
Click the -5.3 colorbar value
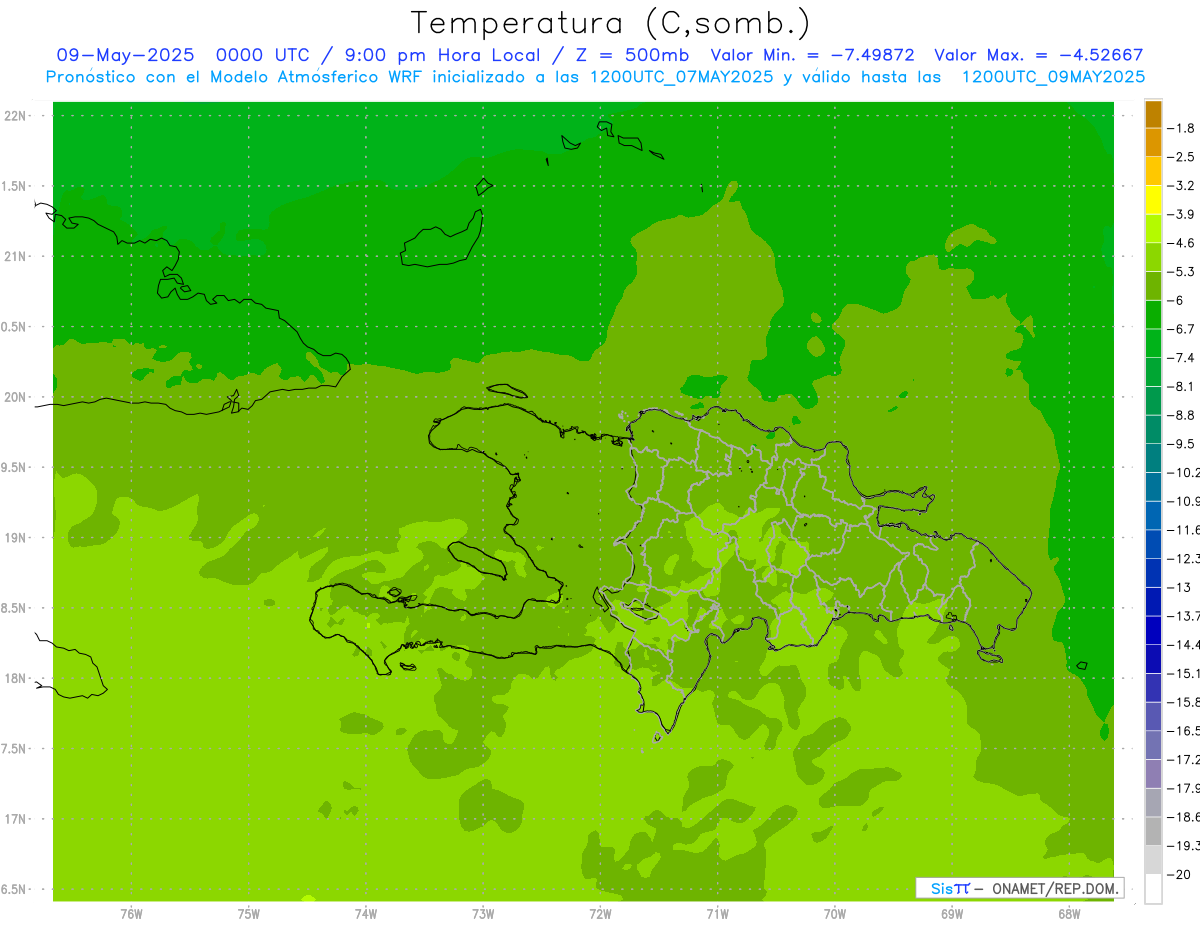click(1182, 272)
